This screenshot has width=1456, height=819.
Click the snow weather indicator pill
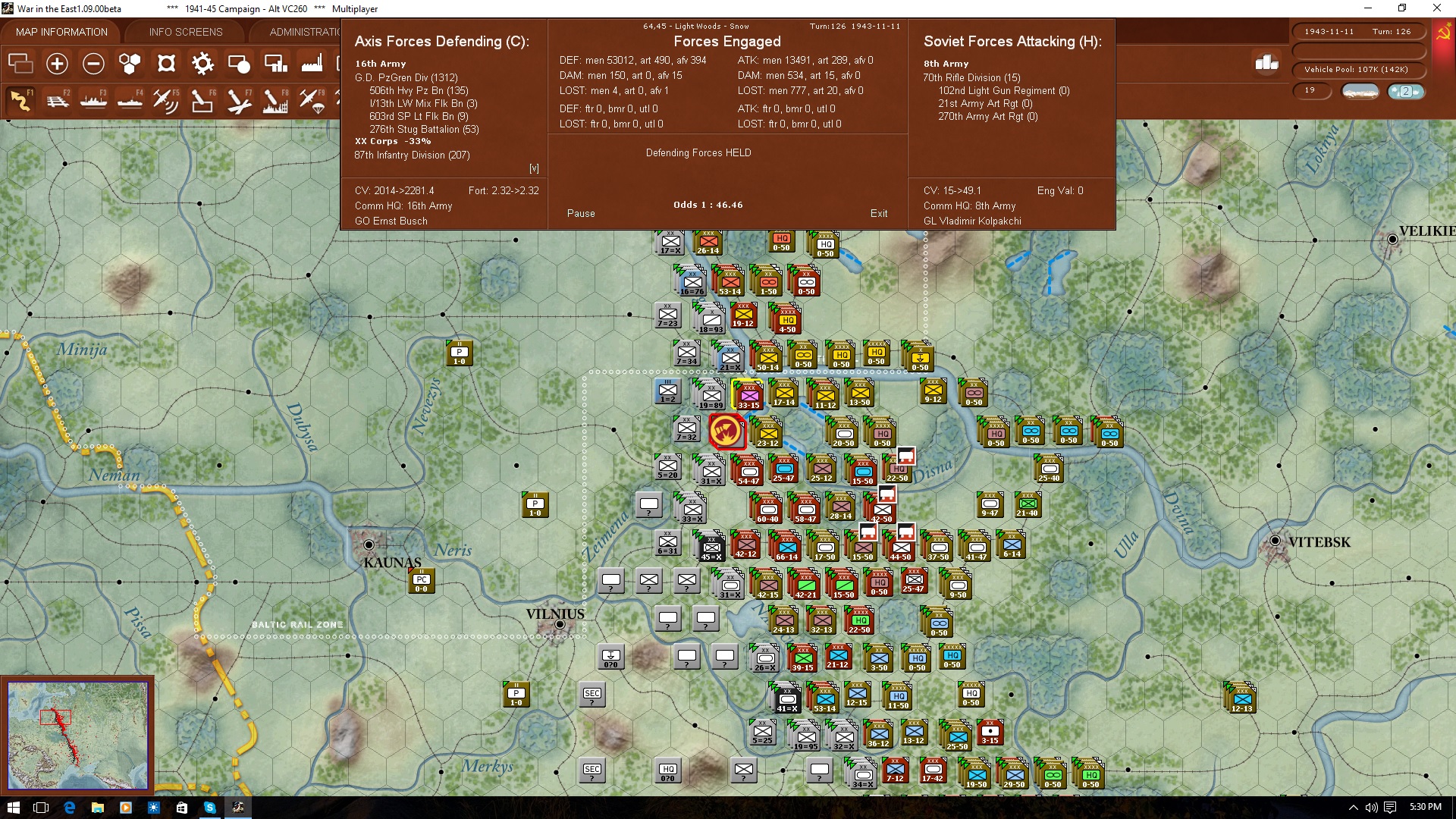click(x=1360, y=91)
